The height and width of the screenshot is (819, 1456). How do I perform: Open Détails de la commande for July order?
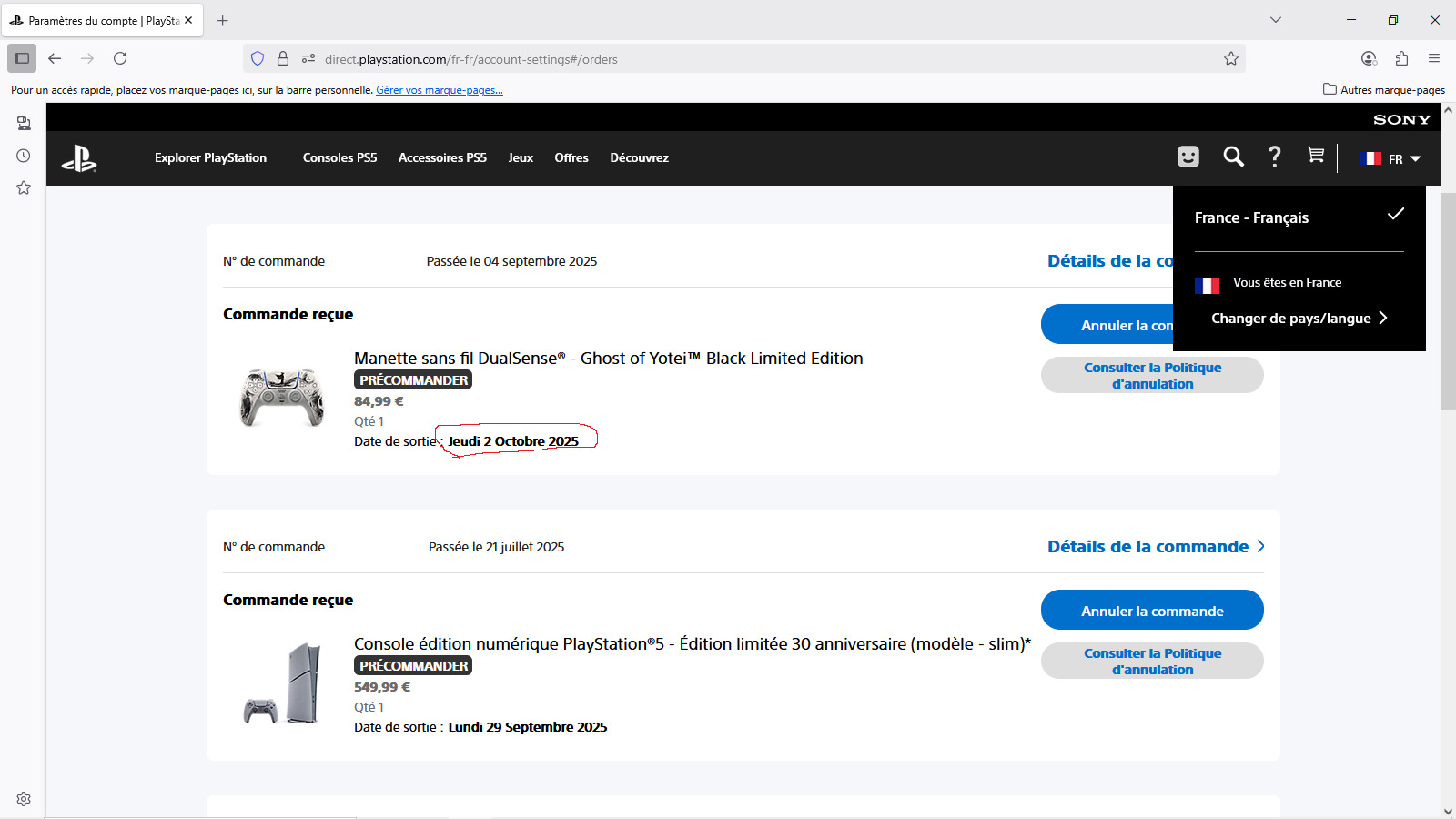(x=1148, y=547)
